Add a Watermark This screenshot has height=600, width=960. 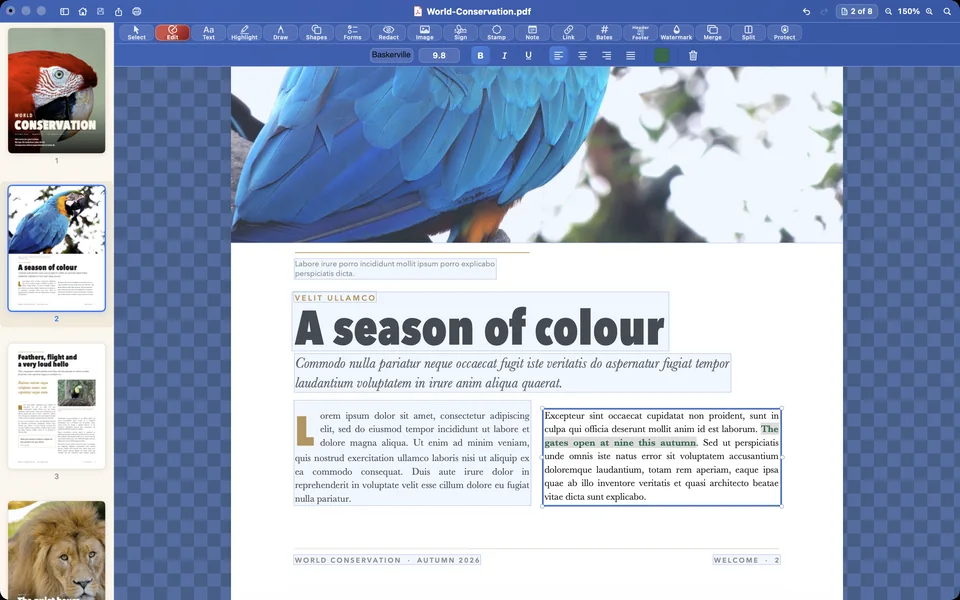coord(677,33)
